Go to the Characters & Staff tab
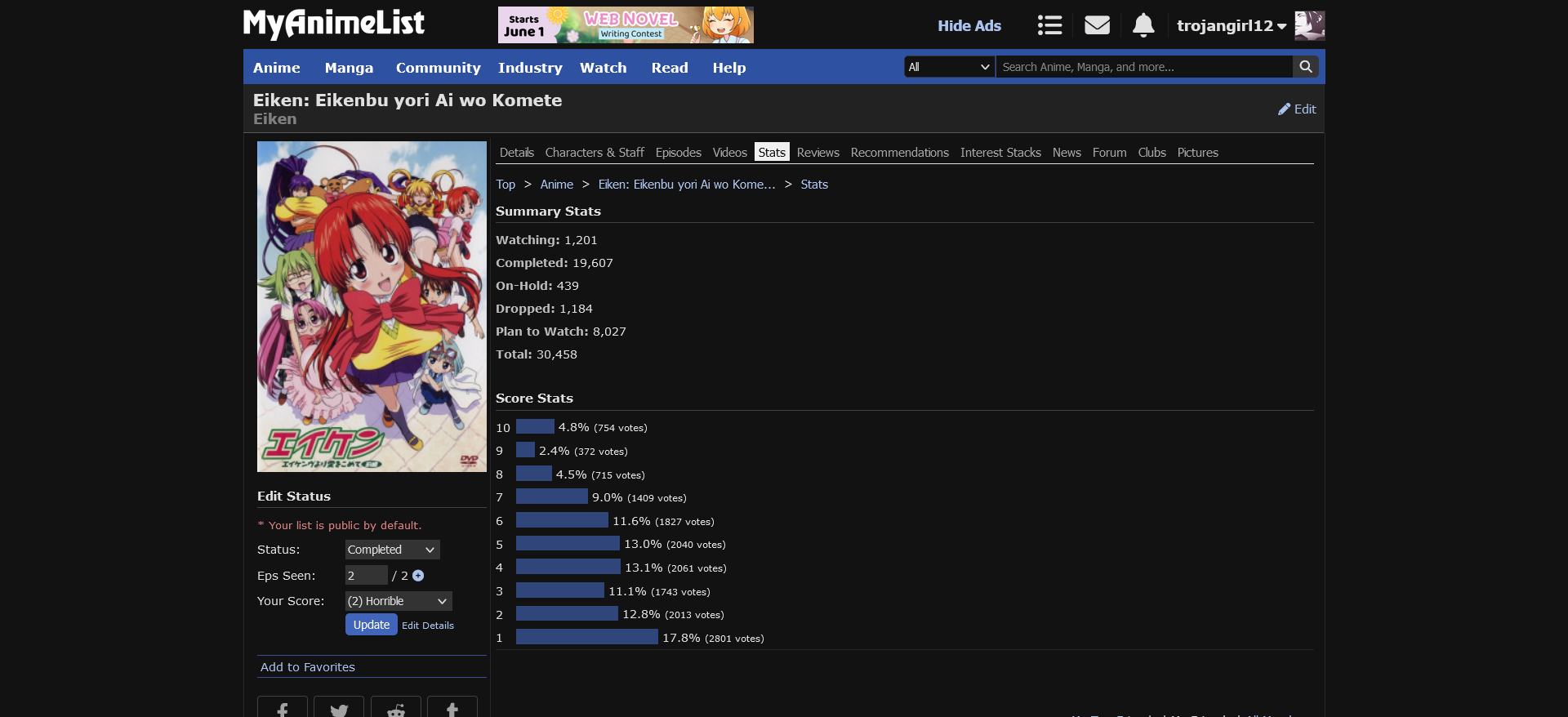The height and width of the screenshot is (717, 1568). [x=595, y=153]
